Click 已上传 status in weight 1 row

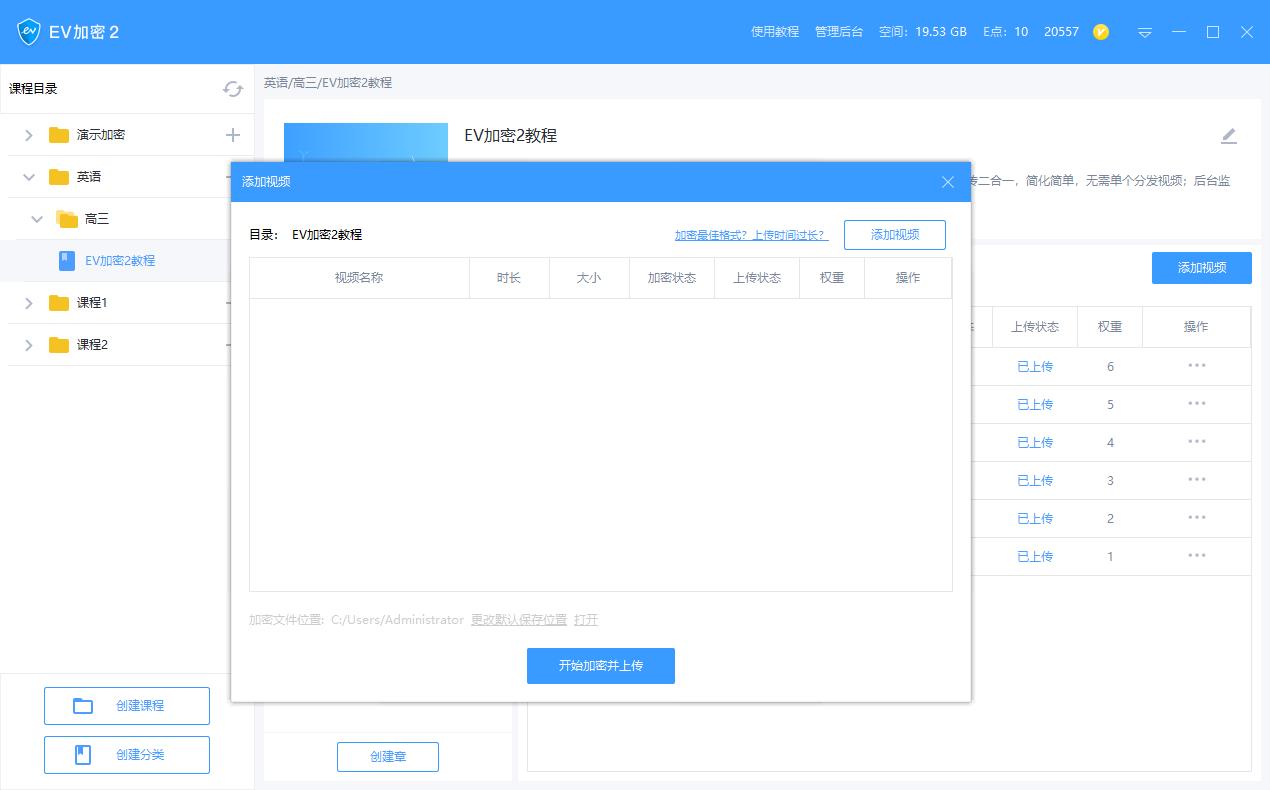(x=1035, y=557)
